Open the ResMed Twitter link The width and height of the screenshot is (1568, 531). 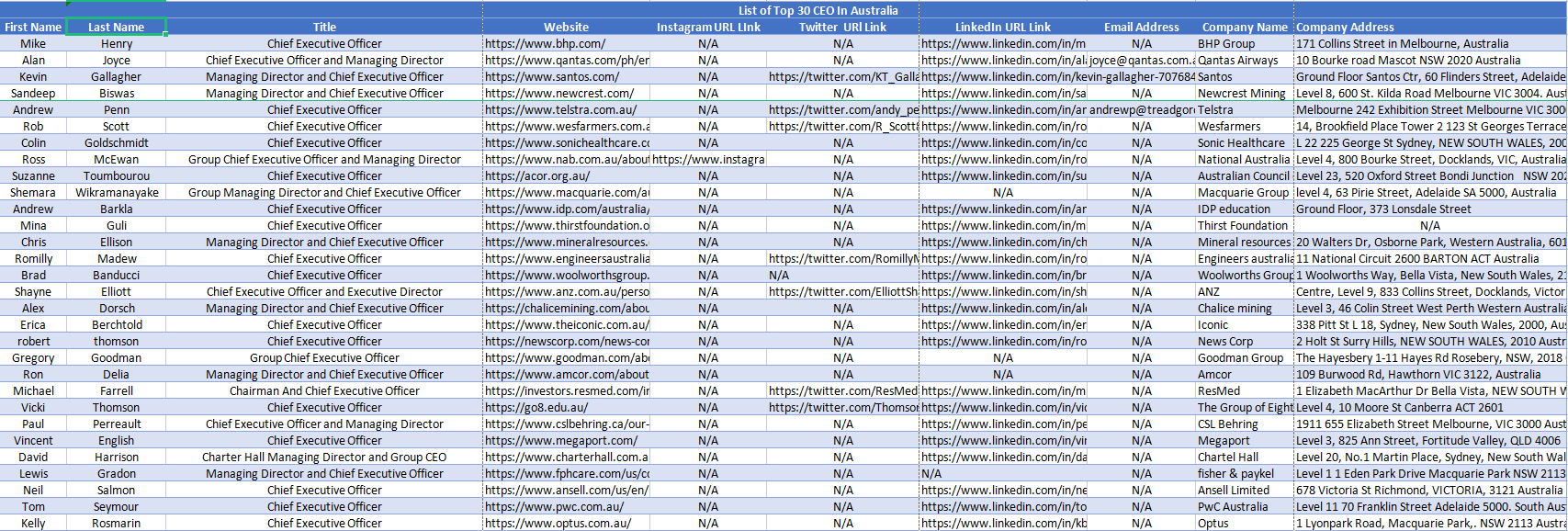click(x=843, y=390)
